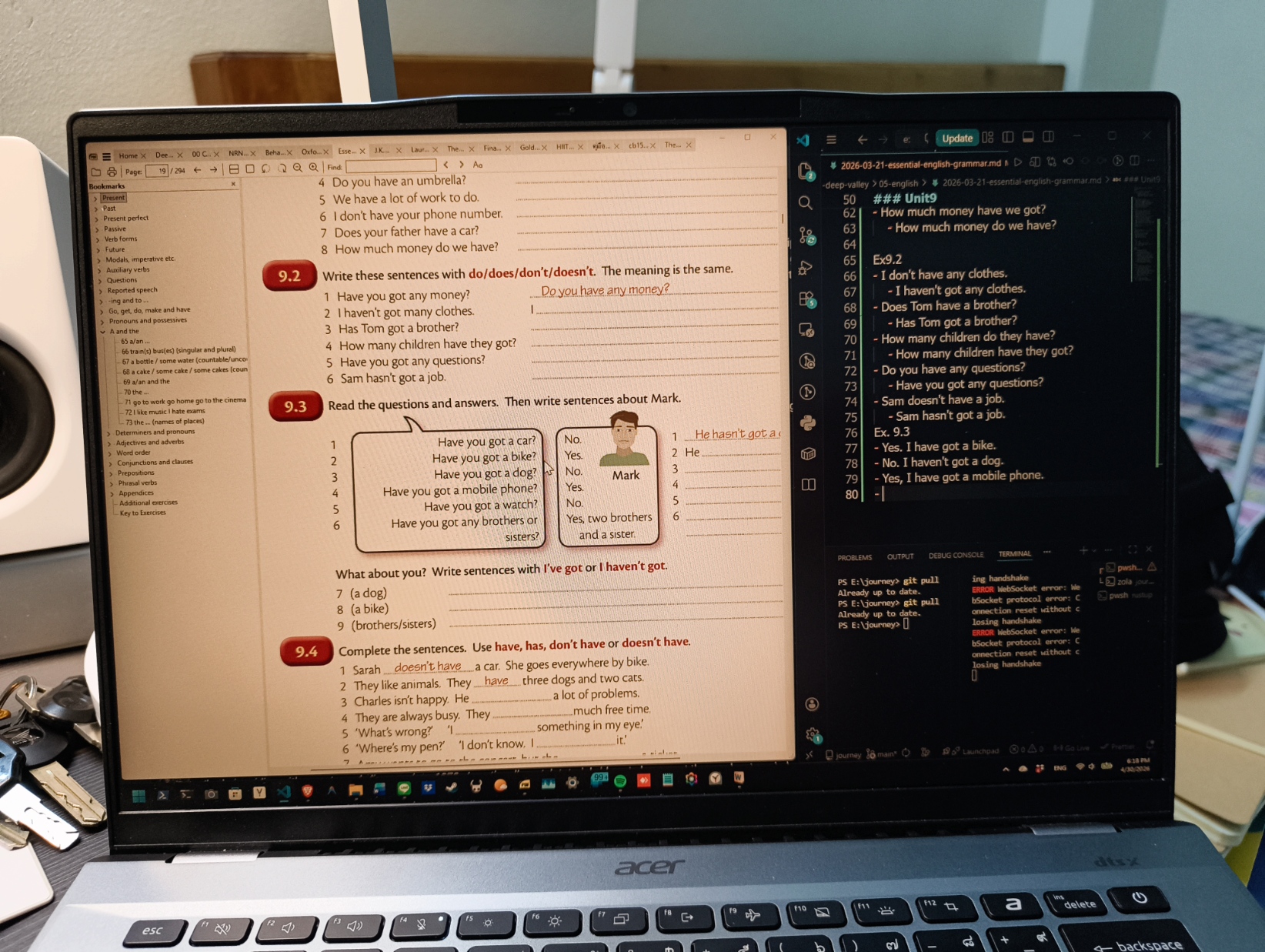The width and height of the screenshot is (1265, 952).
Task: Expand Determiners and pronouns bookmark
Action: (x=108, y=433)
